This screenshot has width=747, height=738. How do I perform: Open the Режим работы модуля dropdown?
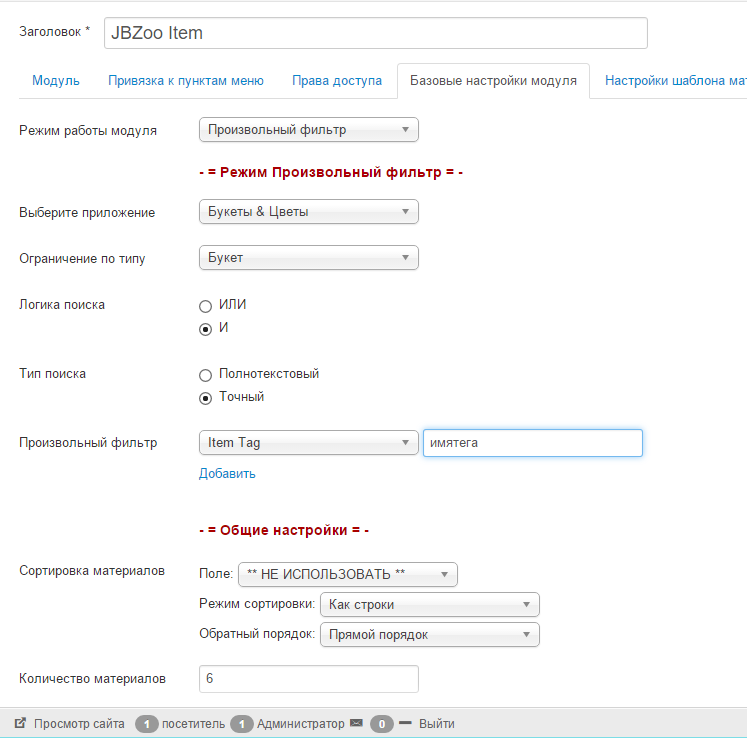(308, 130)
